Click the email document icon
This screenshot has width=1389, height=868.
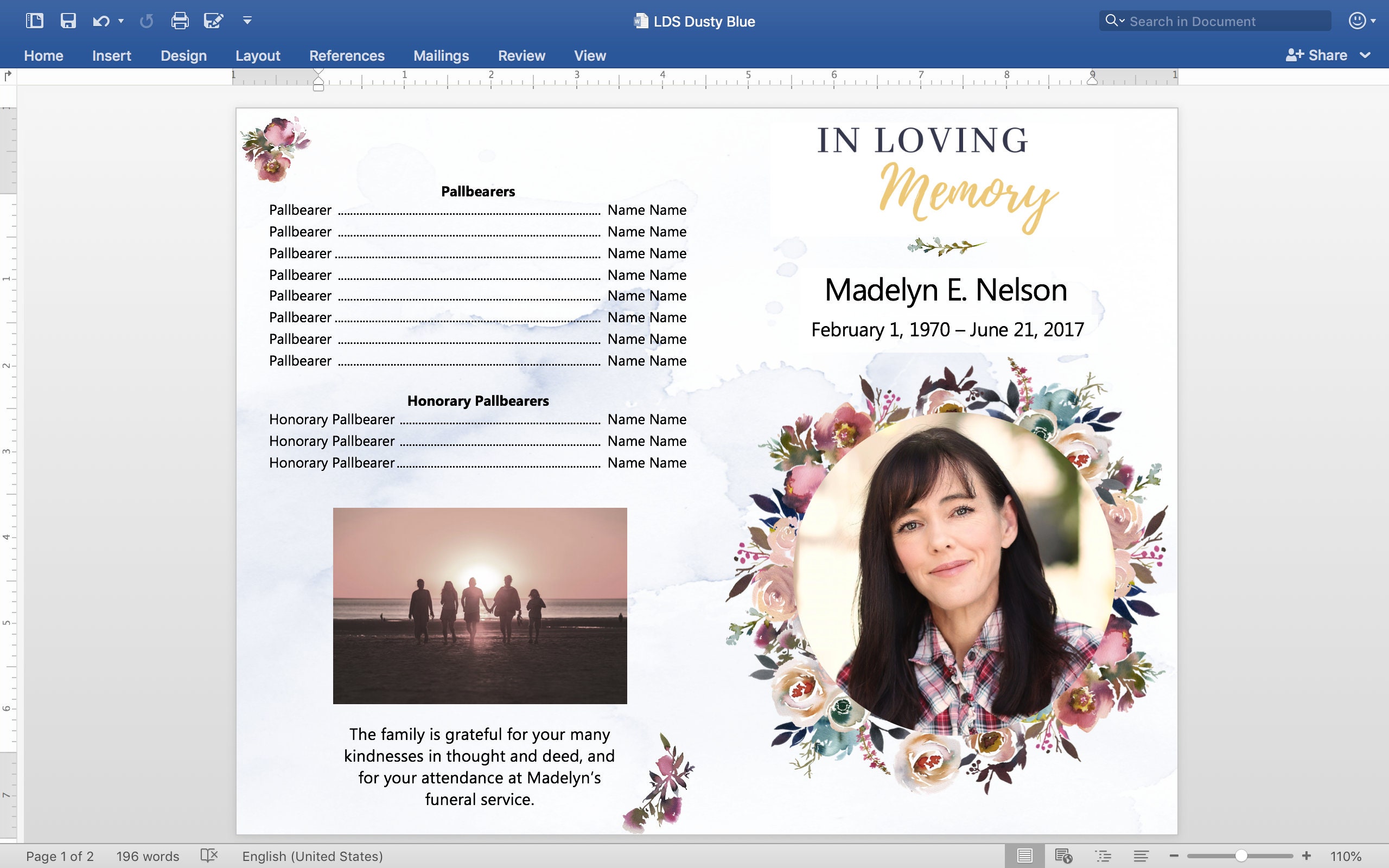pyautogui.click(x=214, y=21)
